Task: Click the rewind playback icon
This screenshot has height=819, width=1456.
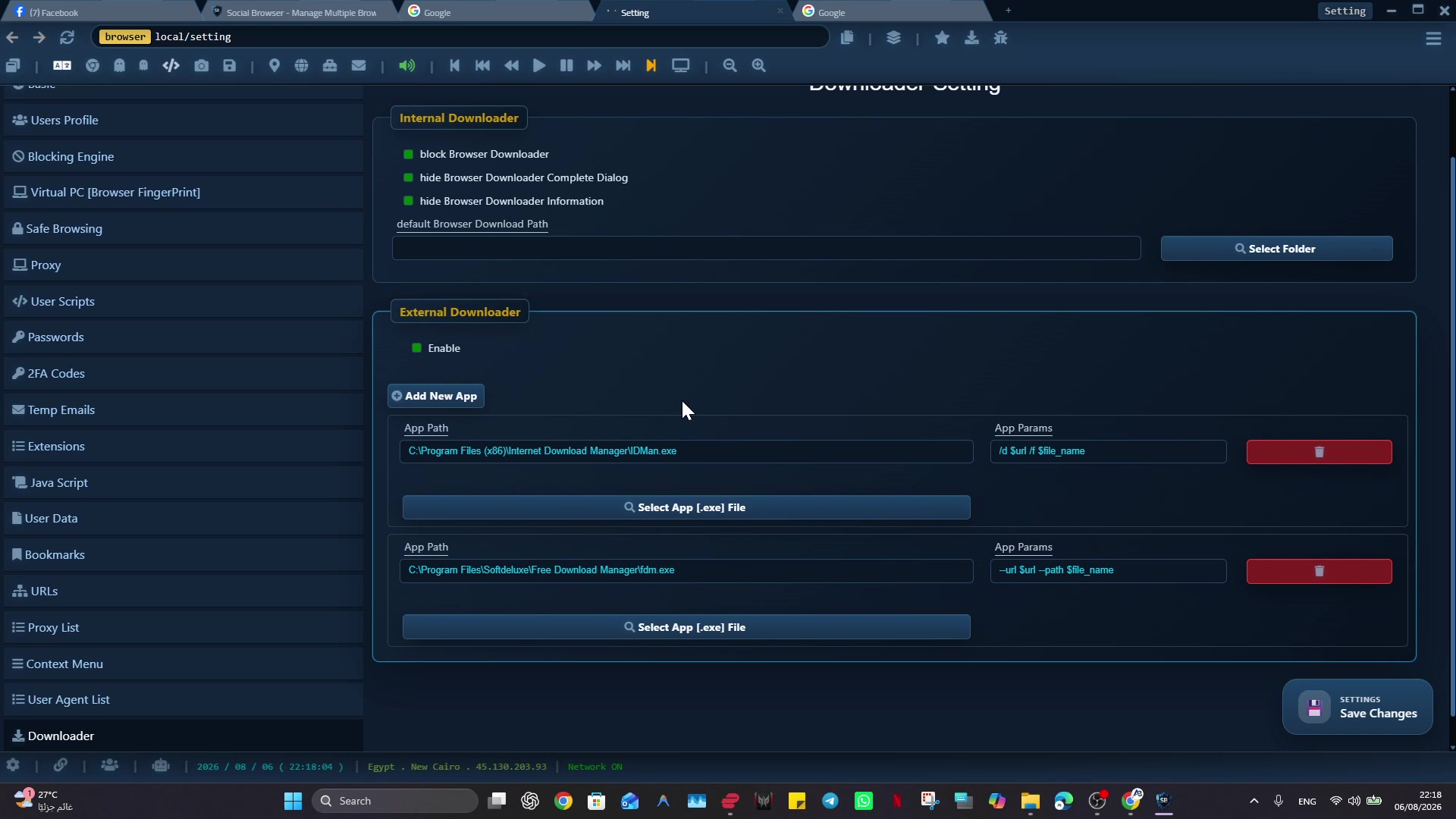Action: [x=512, y=66]
